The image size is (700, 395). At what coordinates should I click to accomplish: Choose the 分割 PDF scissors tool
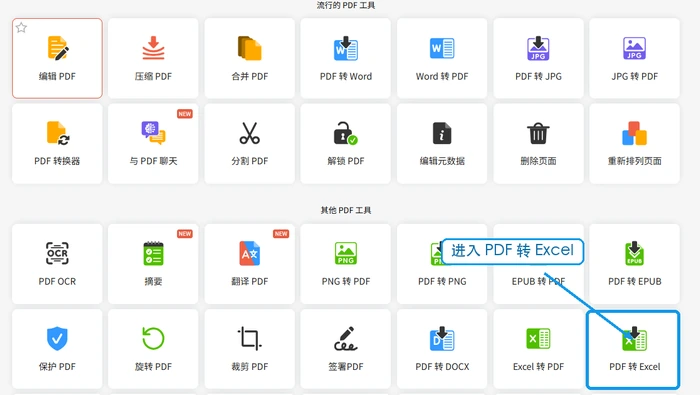(x=250, y=144)
